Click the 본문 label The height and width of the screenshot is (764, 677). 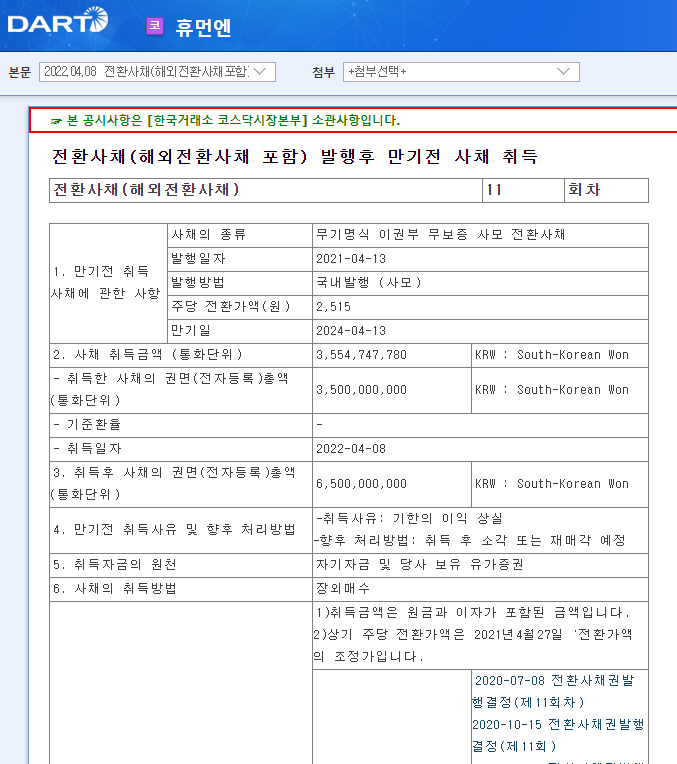[x=20, y=73]
